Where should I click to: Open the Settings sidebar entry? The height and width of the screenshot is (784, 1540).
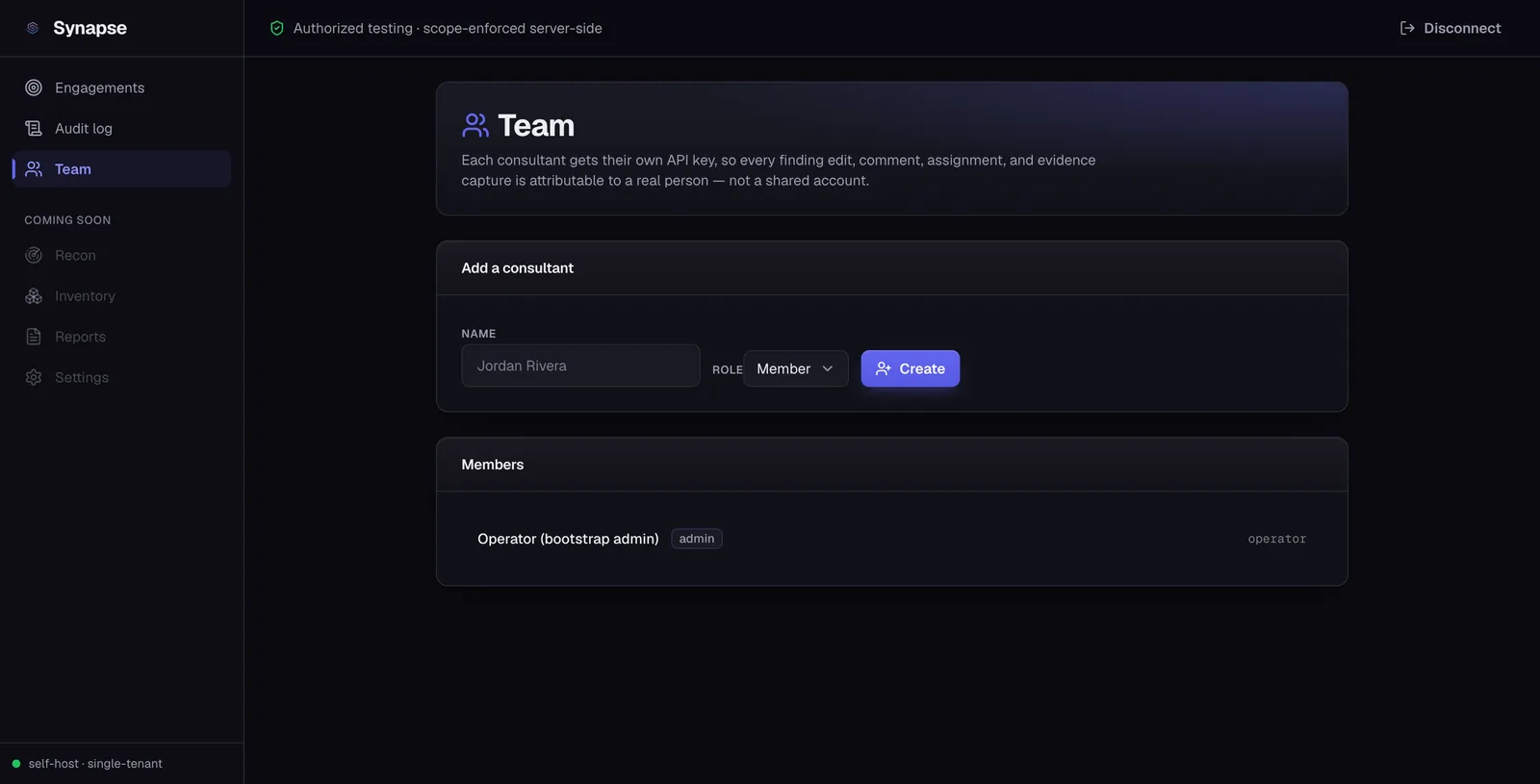click(x=121, y=377)
